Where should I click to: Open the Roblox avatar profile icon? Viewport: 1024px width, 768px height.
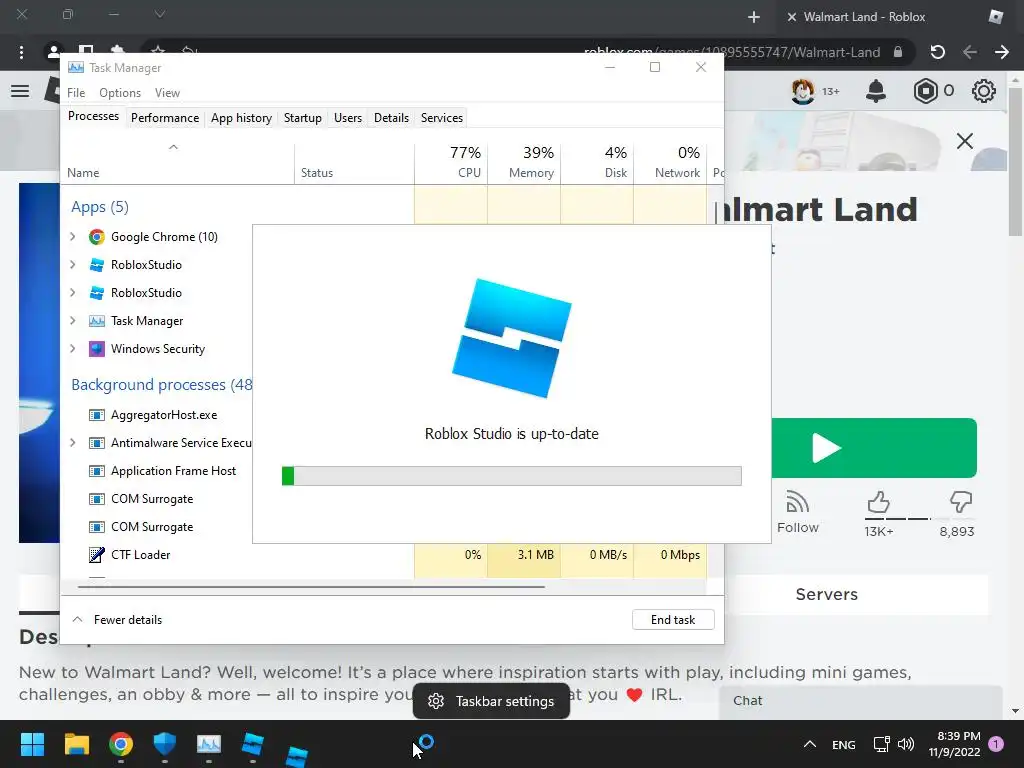[x=803, y=91]
